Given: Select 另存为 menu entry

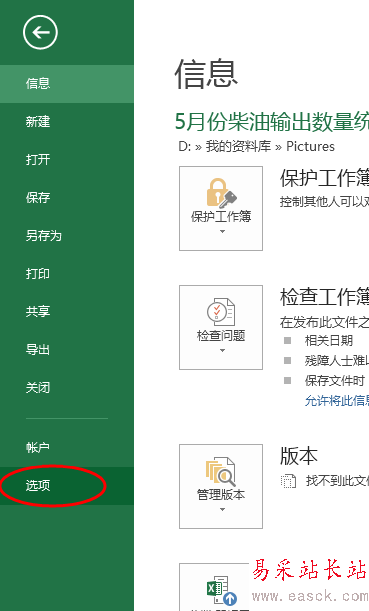Looking at the screenshot, I should pos(67,236).
